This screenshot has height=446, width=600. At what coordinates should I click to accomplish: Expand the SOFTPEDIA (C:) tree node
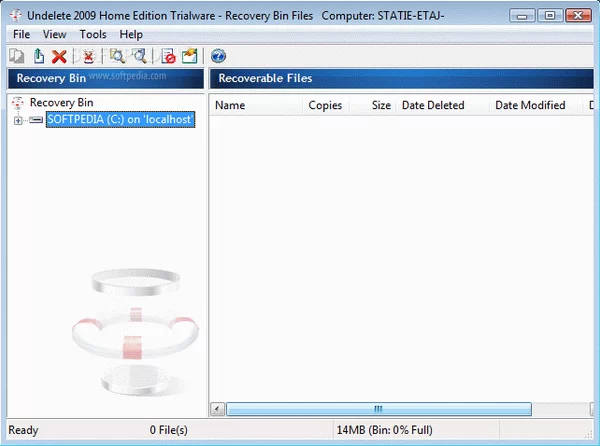point(18,120)
